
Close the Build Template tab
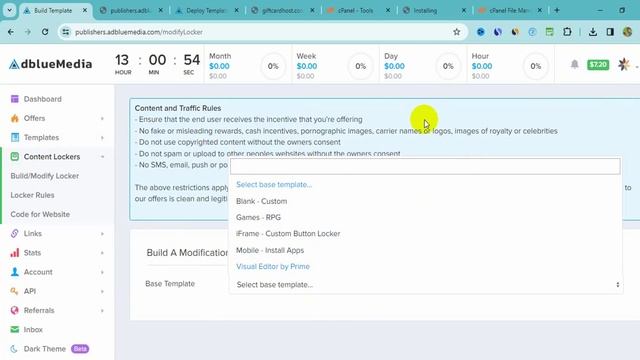pyautogui.click(x=85, y=11)
